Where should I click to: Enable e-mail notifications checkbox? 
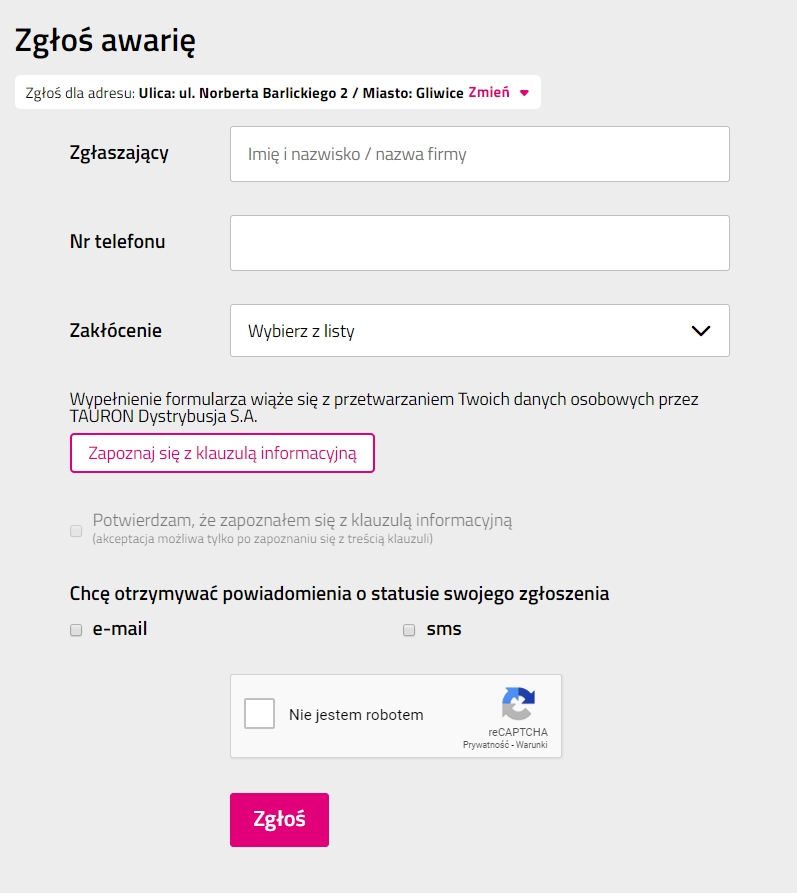(76, 630)
